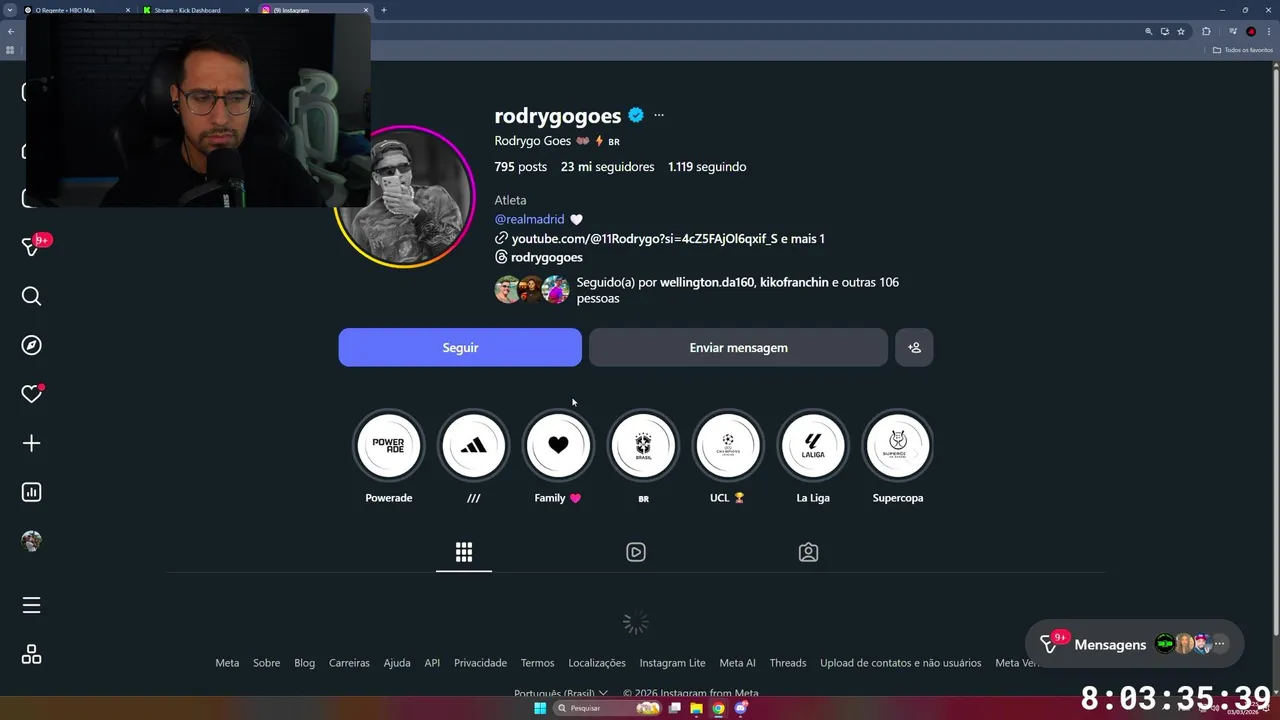1280x720 pixels.
Task: Open the Privacidade footer link
Action: 480,663
